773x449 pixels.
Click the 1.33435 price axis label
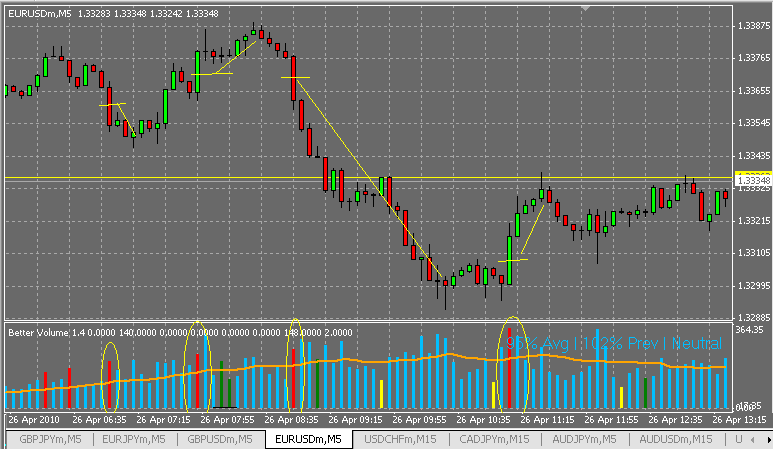coord(754,156)
